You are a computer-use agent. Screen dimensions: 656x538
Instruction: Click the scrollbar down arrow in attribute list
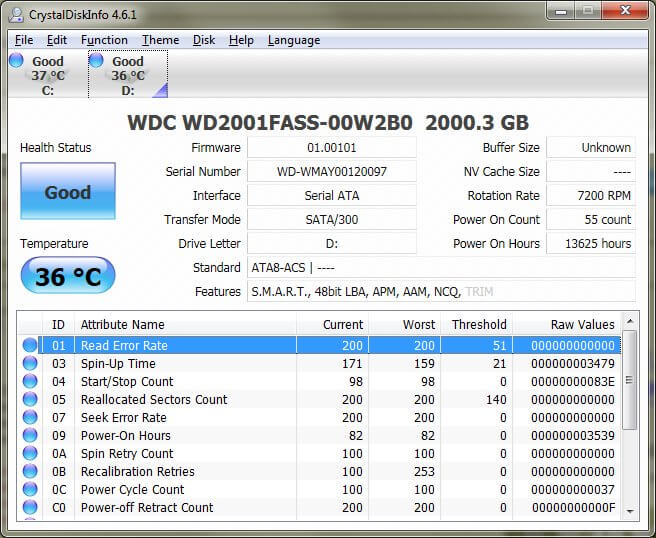[629, 510]
